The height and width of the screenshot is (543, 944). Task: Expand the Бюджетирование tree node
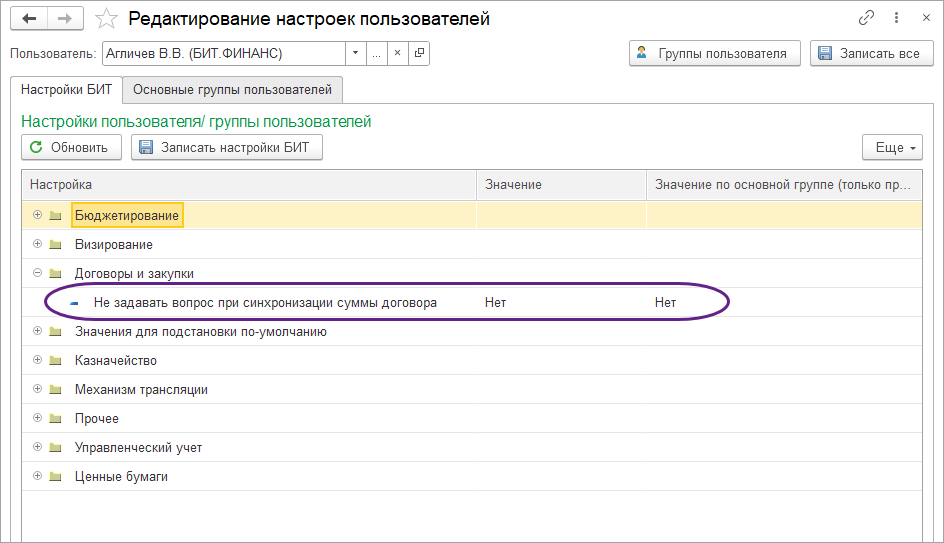point(37,215)
